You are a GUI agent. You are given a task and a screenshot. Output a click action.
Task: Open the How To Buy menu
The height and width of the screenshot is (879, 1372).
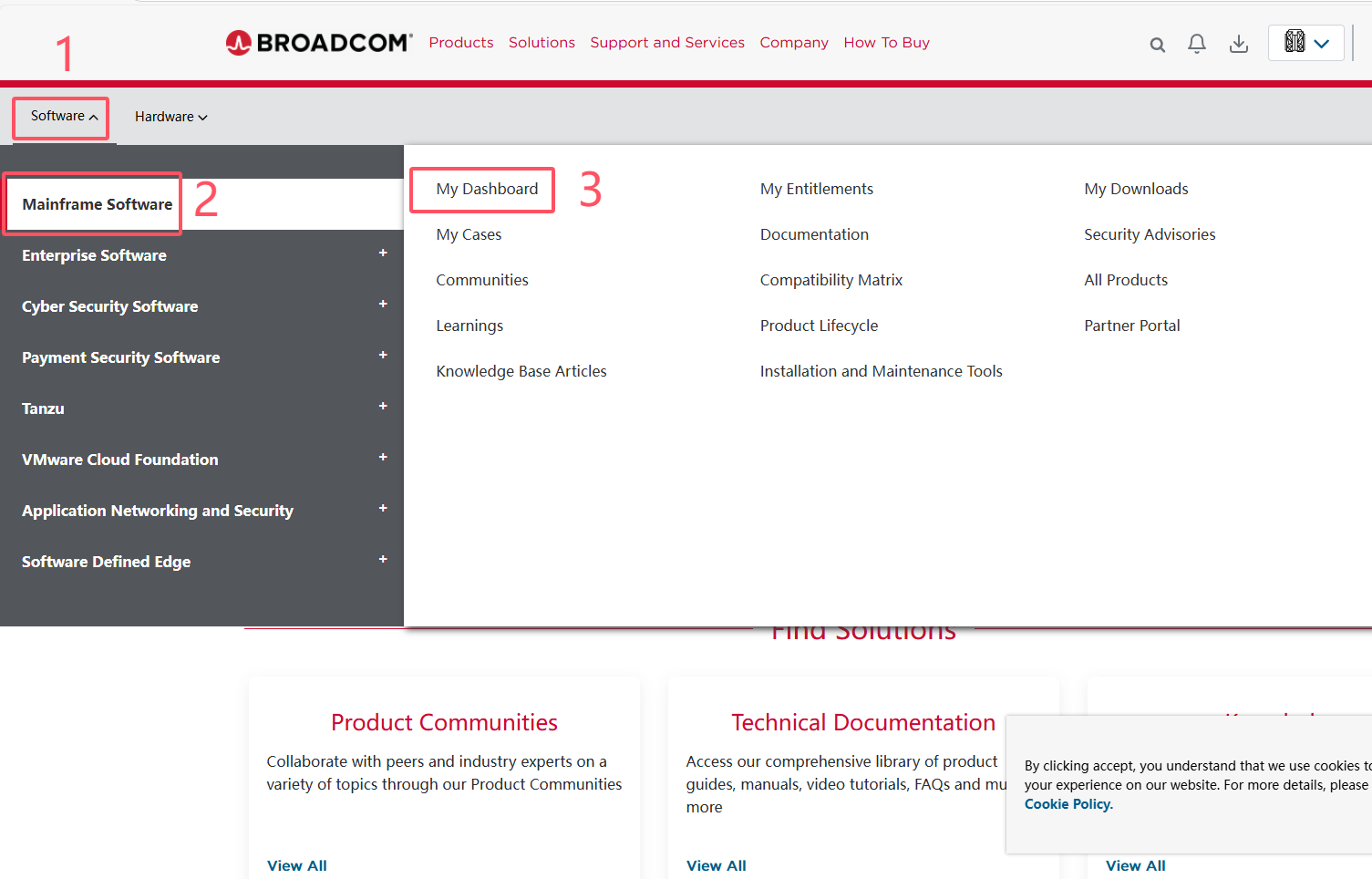pyautogui.click(x=886, y=43)
